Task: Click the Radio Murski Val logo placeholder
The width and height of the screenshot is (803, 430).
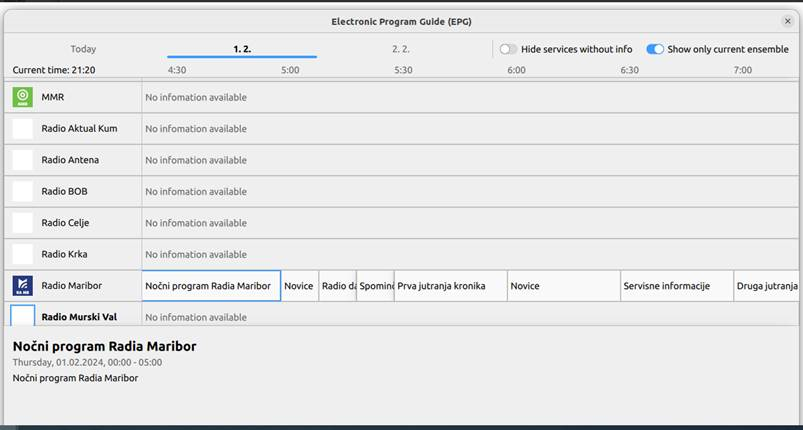Action: [x=23, y=315]
